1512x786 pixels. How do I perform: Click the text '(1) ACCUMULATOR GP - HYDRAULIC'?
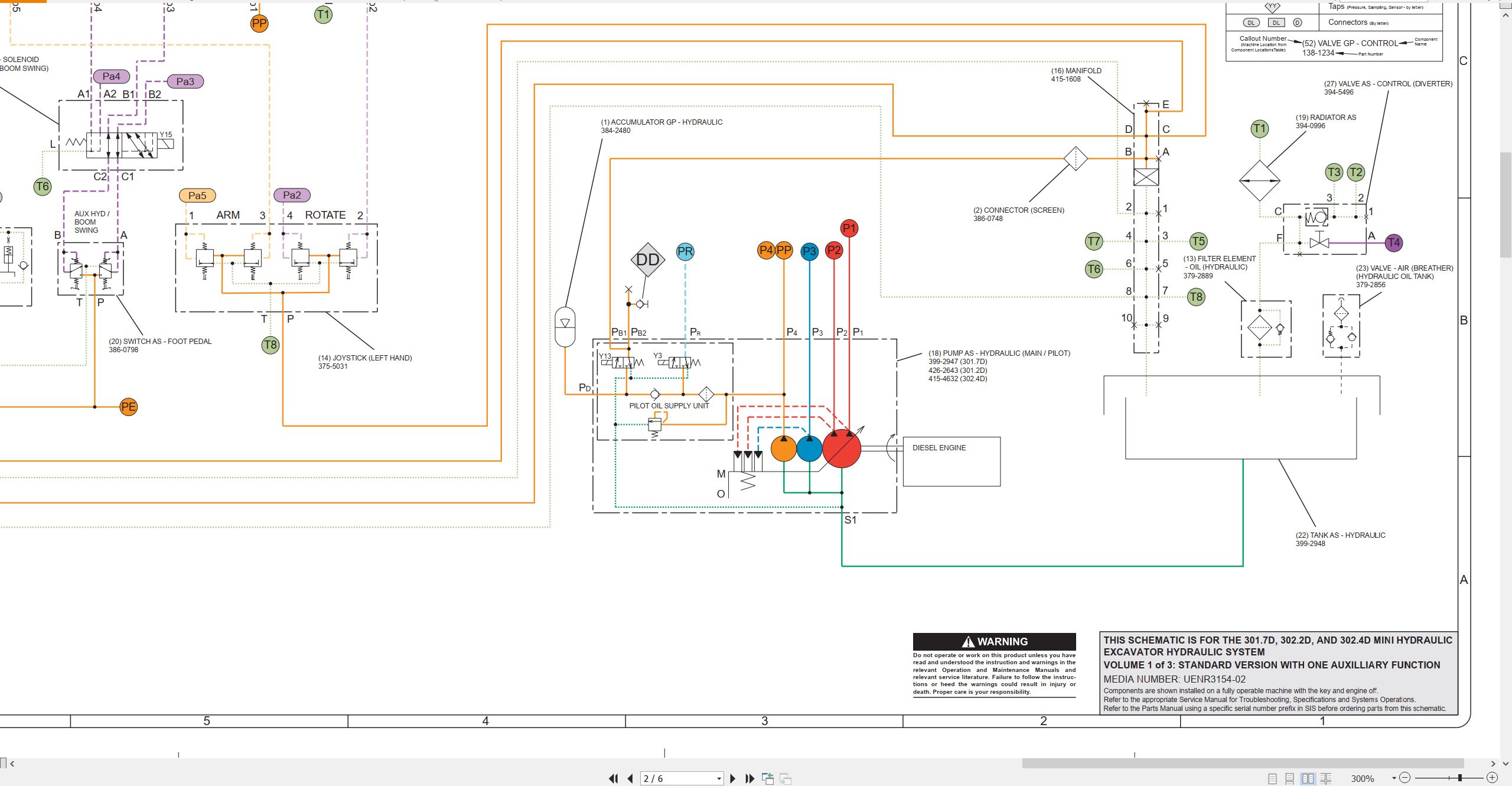tap(661, 122)
